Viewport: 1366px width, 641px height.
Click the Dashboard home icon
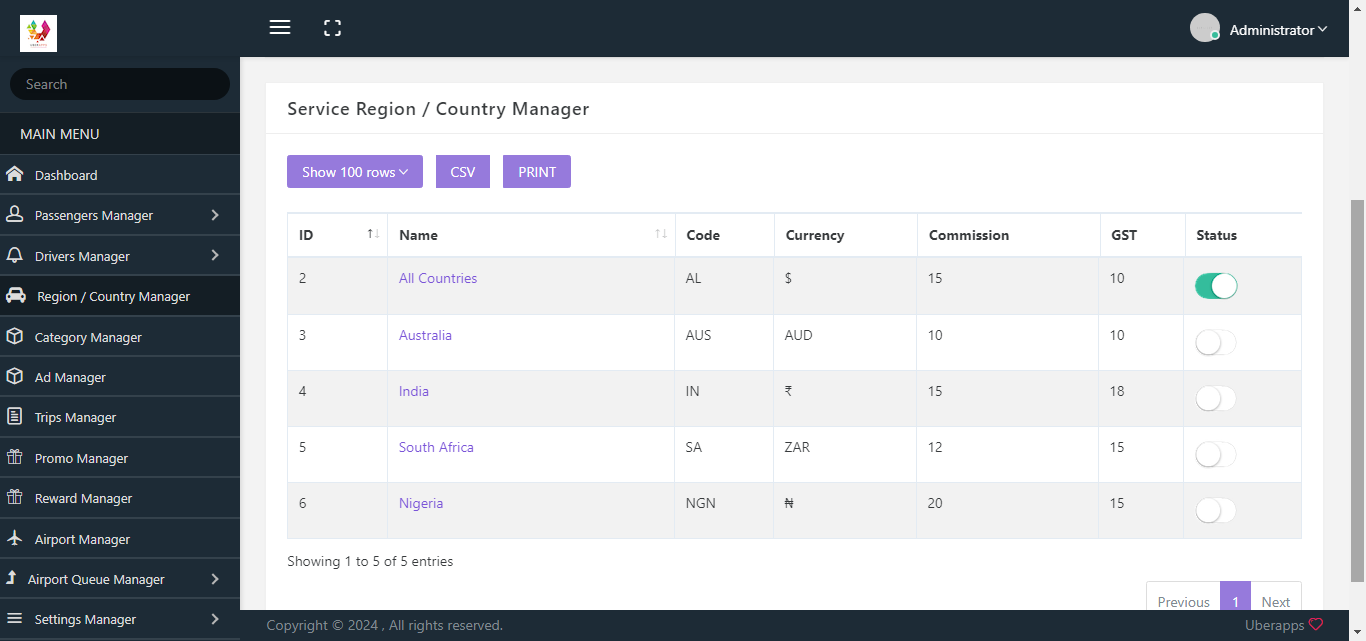point(15,174)
